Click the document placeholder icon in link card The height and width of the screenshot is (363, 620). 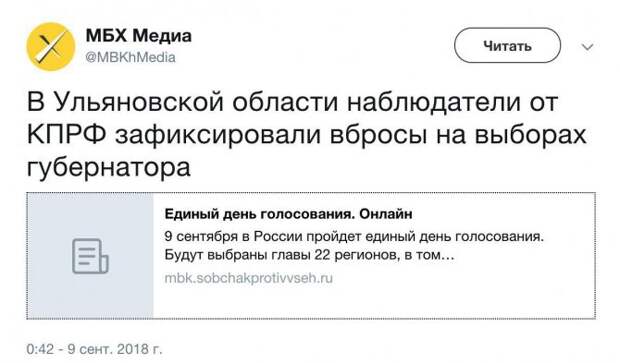[90, 256]
